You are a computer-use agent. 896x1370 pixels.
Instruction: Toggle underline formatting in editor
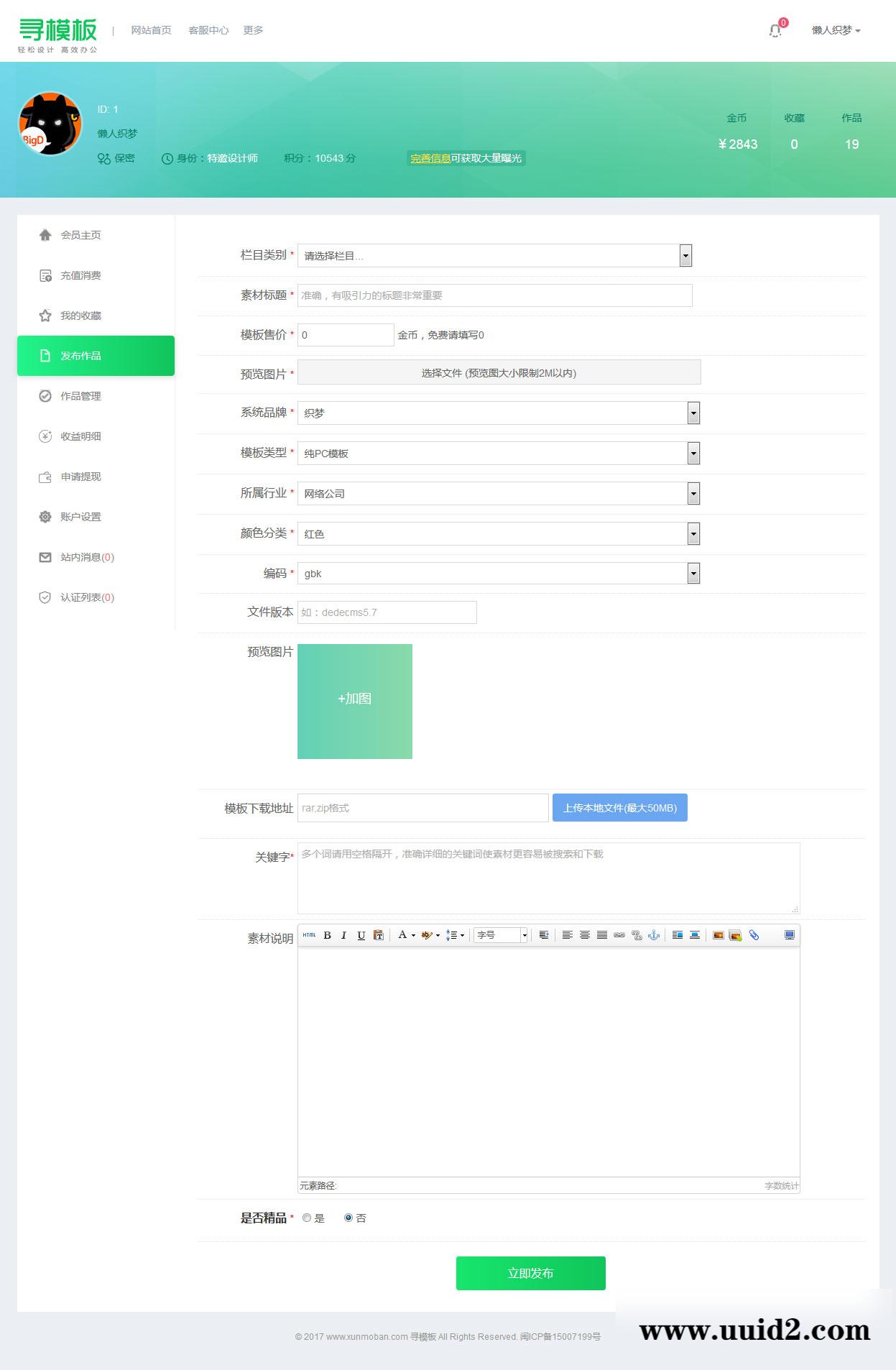coord(361,935)
